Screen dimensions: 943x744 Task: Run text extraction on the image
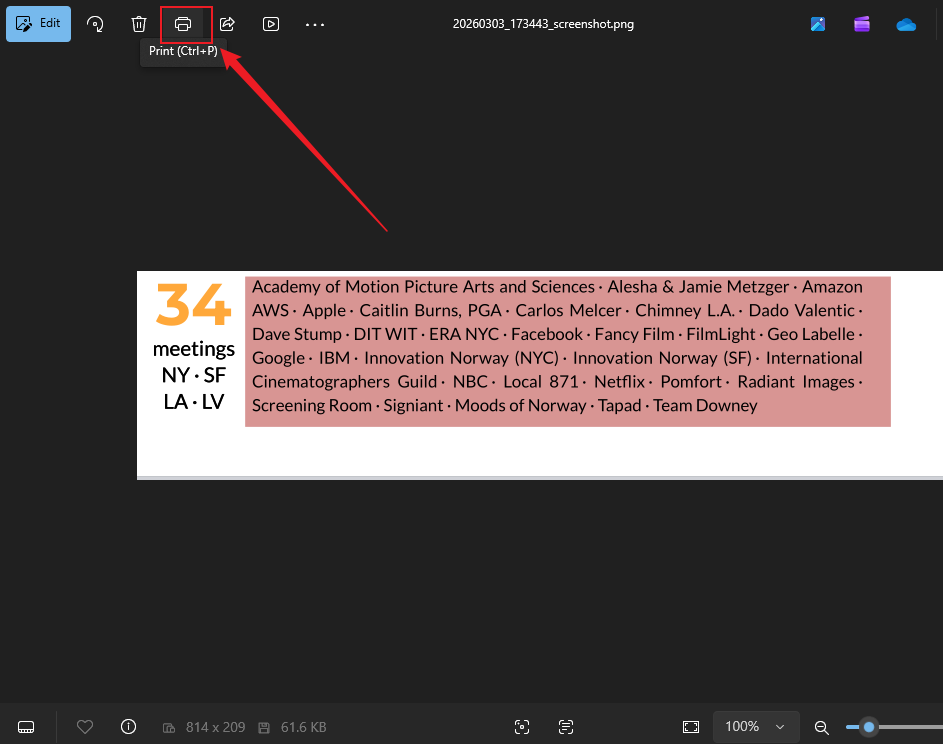point(565,727)
